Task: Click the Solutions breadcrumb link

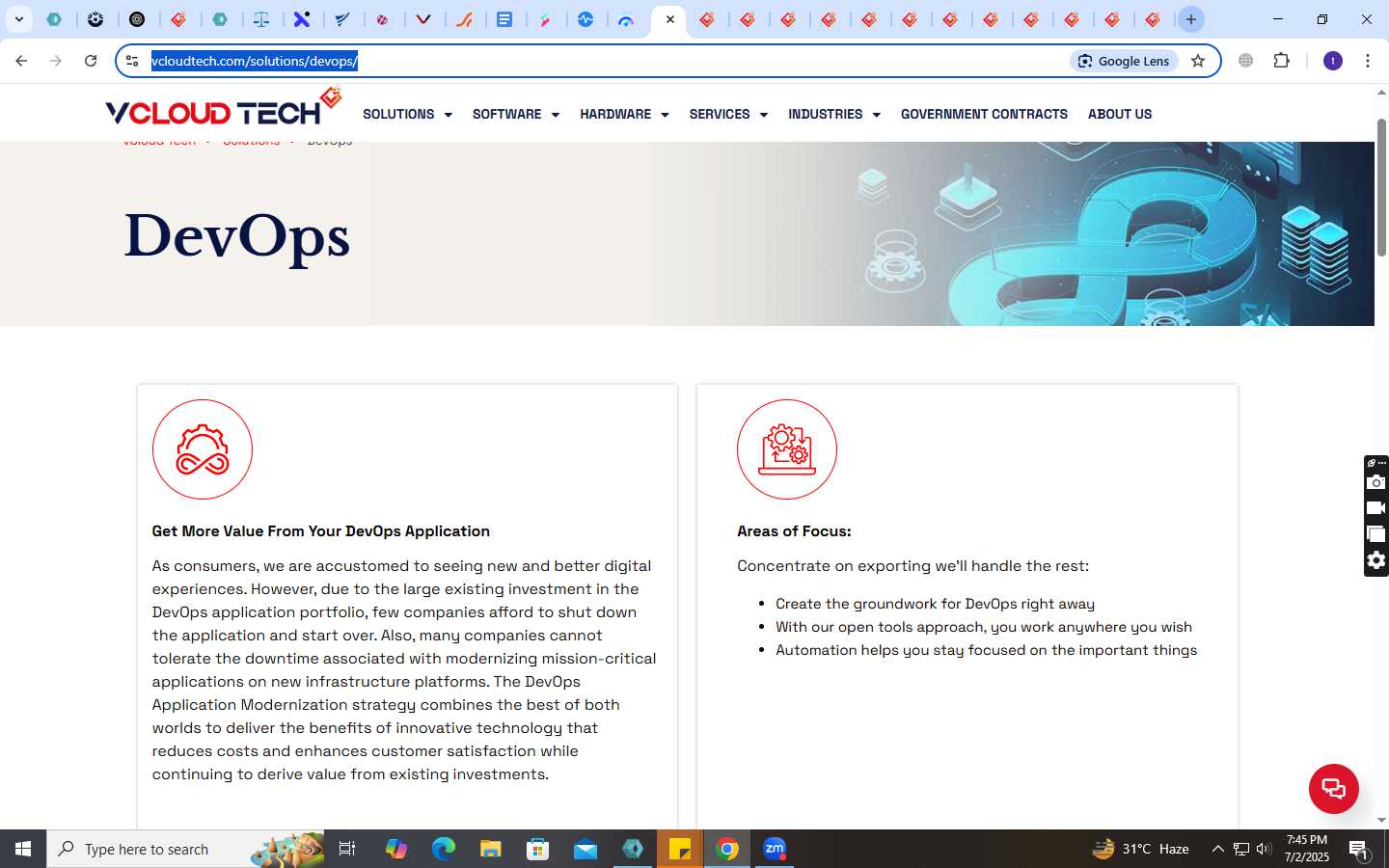Action: point(251,144)
